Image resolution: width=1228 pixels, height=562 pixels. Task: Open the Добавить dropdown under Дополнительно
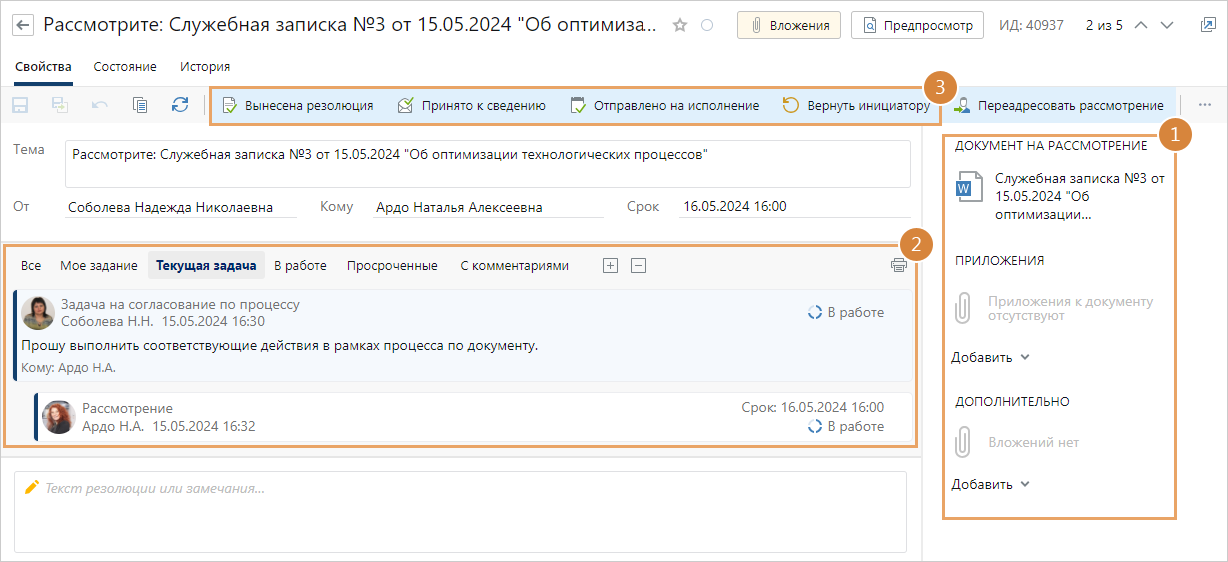coord(990,484)
